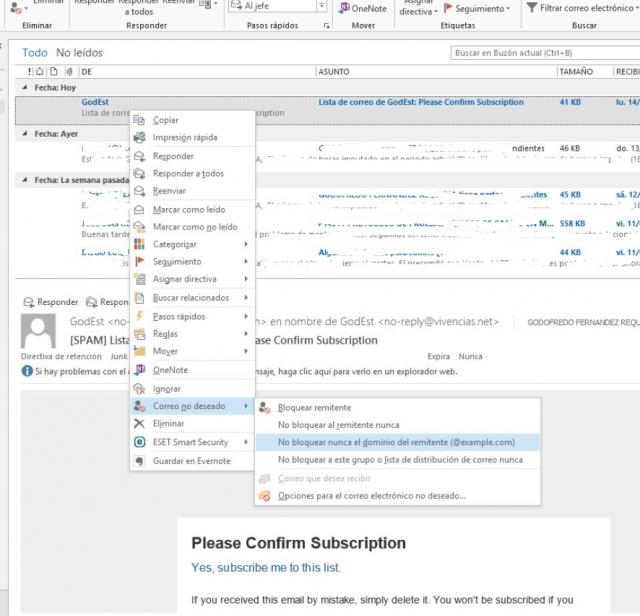This screenshot has height=616, width=640.
Task: Expand the Pasos rápidos gallery dropdown arrow
Action: (x=322, y=6)
